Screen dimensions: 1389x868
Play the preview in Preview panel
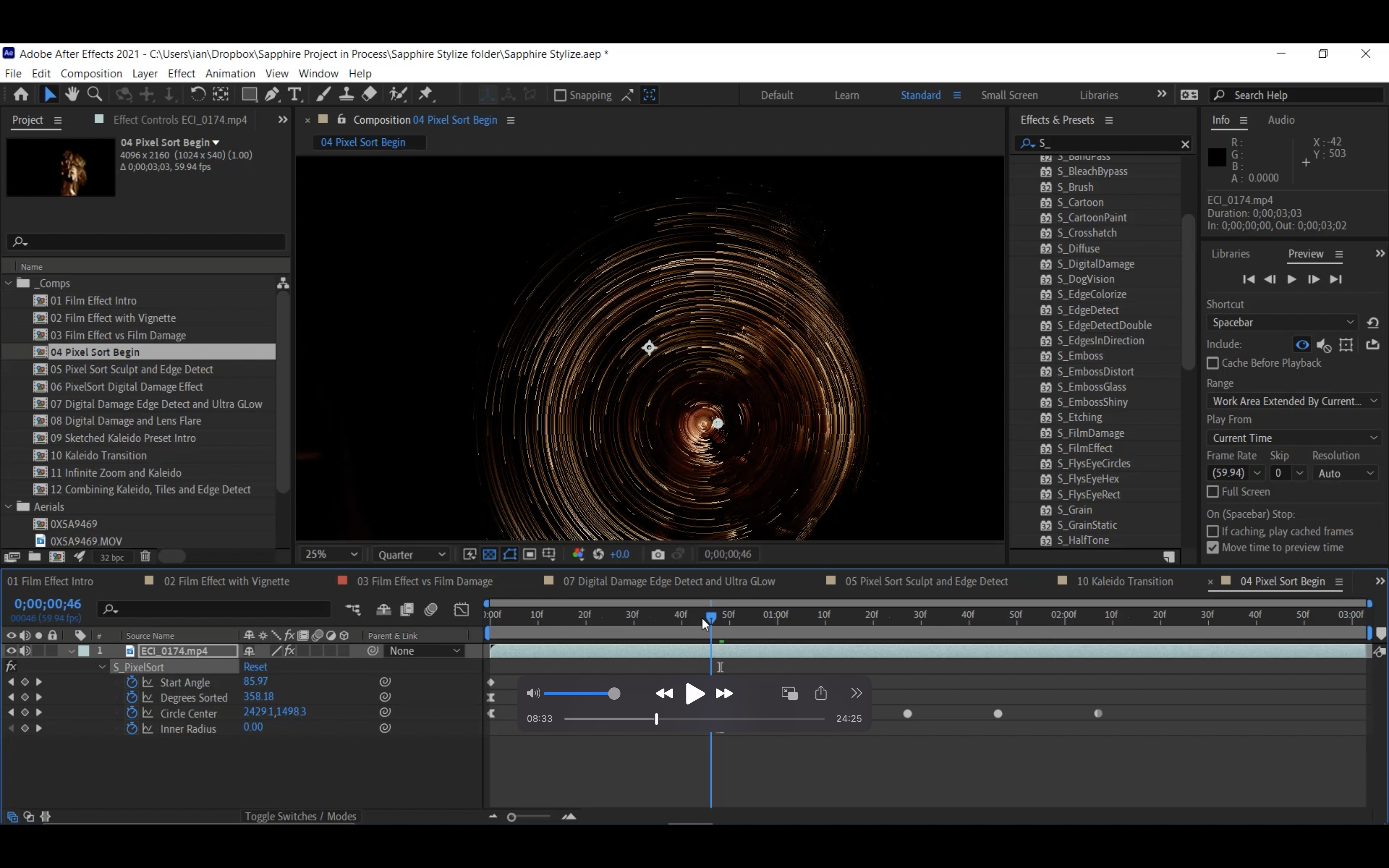(x=1291, y=279)
